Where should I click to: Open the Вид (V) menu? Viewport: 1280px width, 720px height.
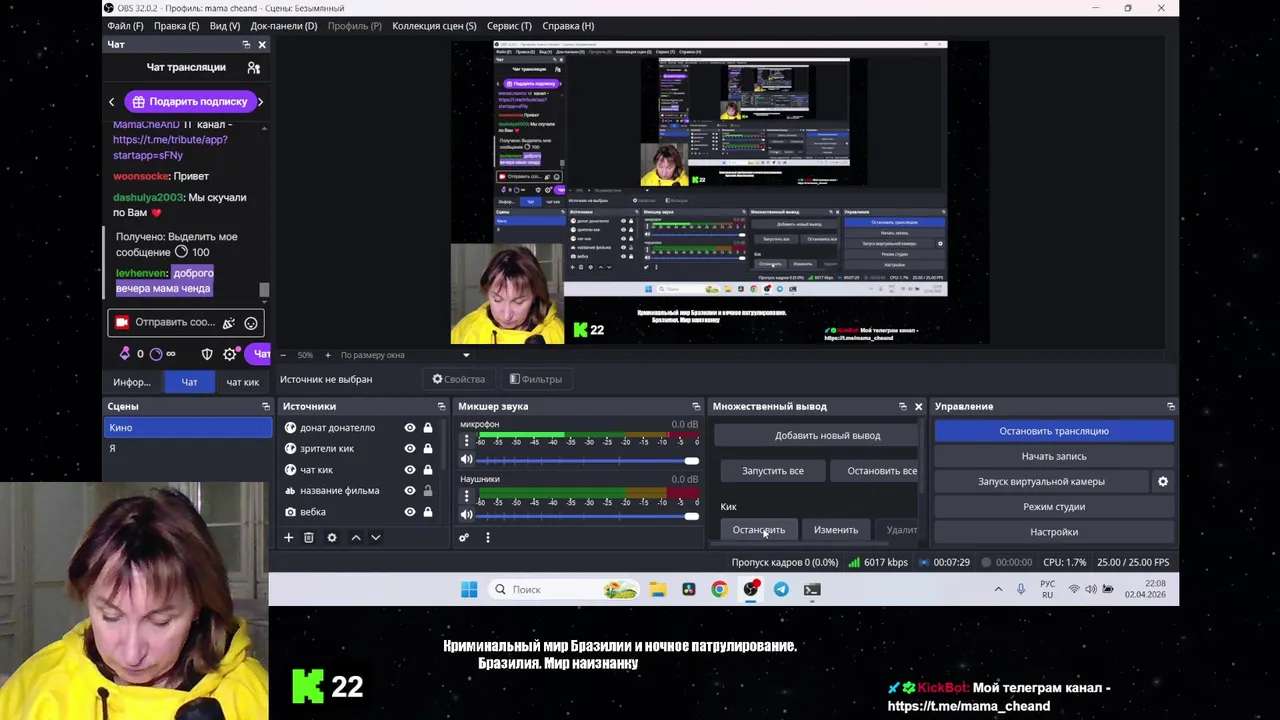225,26
